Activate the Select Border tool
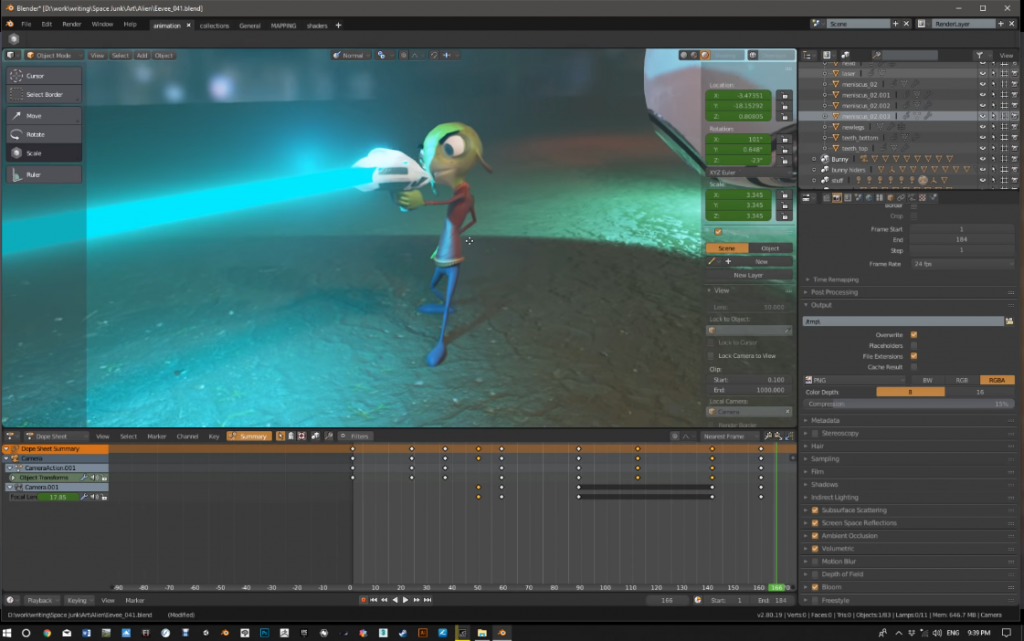This screenshot has height=641, width=1024. (x=44, y=95)
